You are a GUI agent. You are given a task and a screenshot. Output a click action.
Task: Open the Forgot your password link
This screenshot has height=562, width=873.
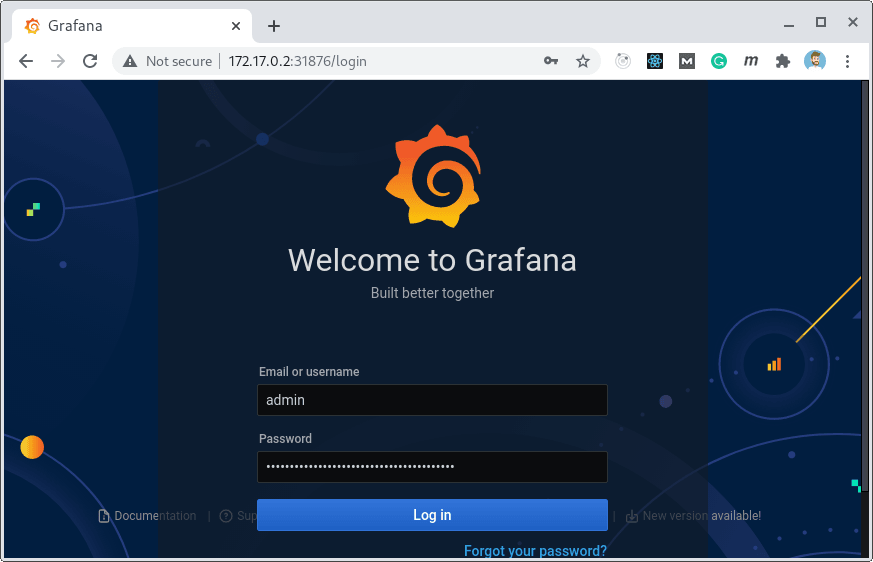[535, 551]
